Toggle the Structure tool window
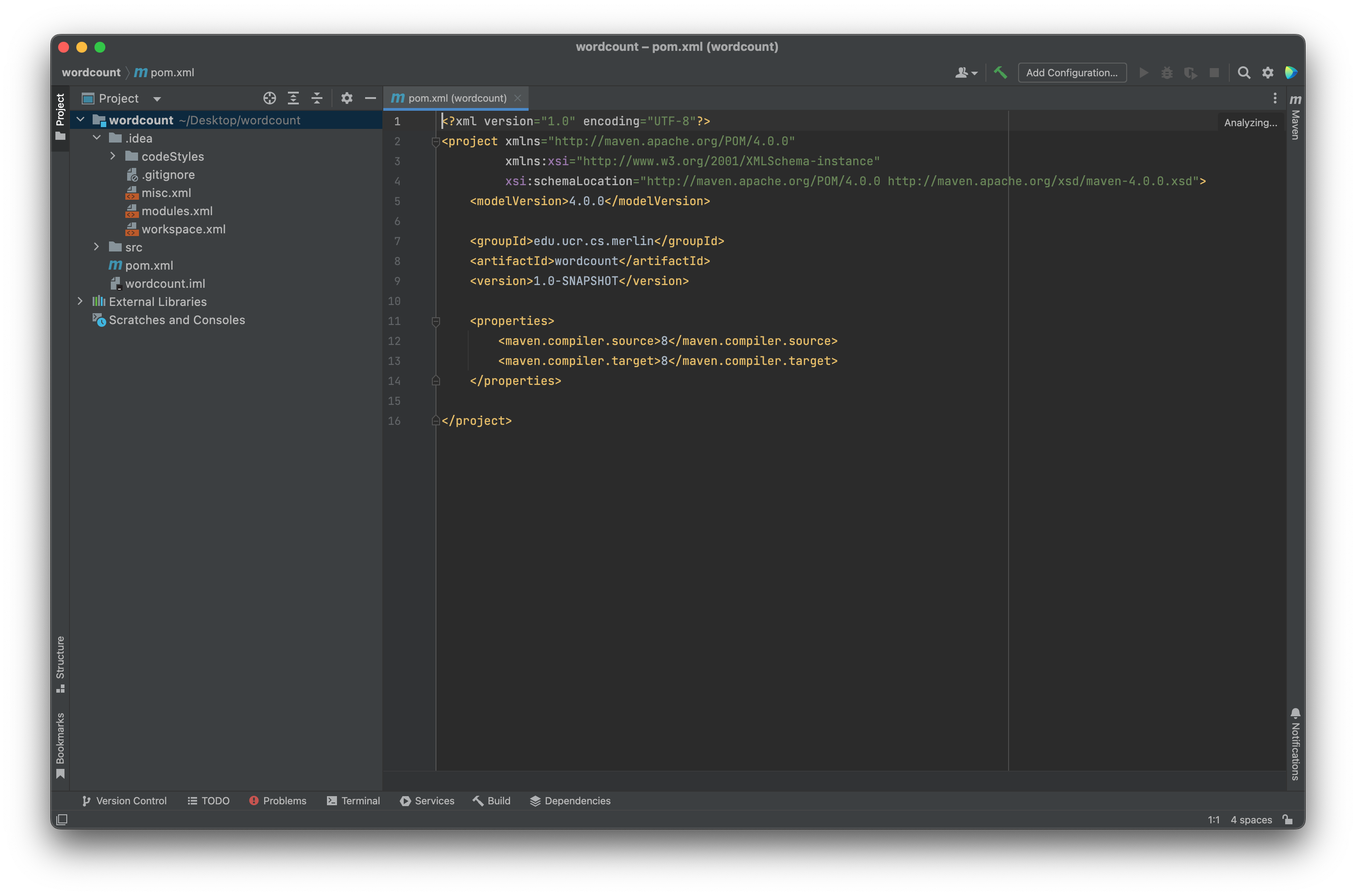This screenshot has height=896, width=1356. pos(60,663)
